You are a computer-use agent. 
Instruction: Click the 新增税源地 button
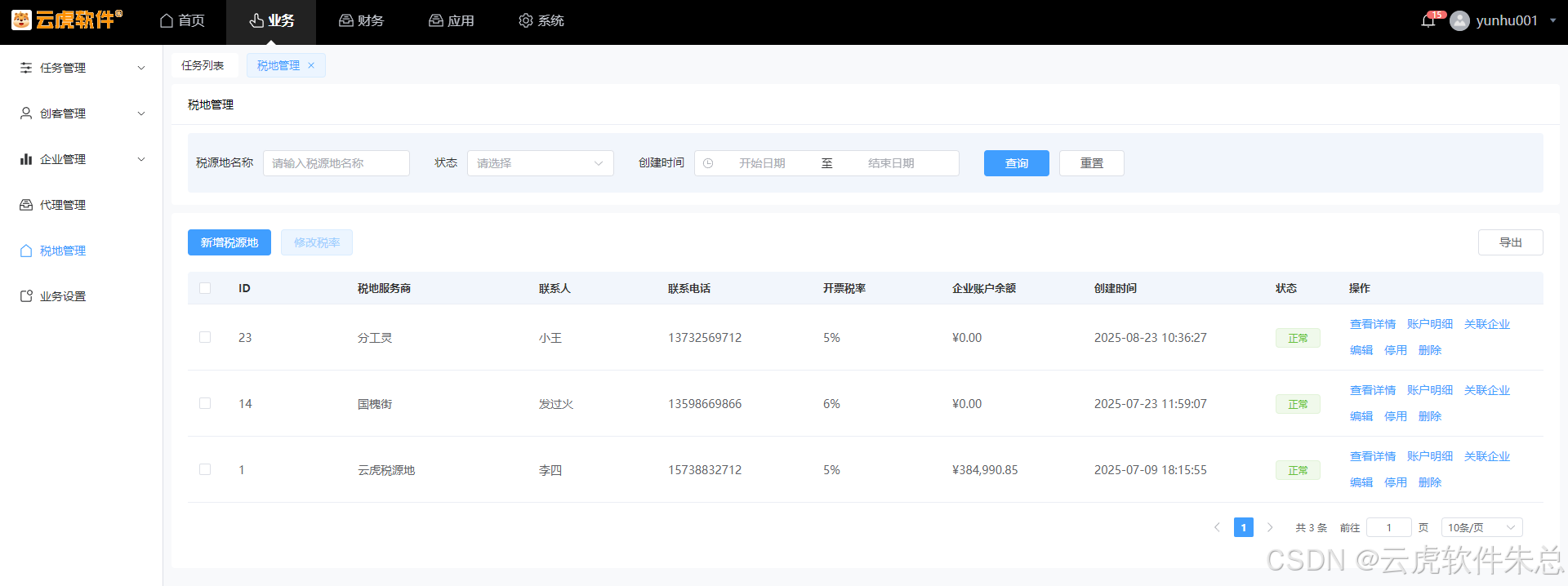[229, 242]
